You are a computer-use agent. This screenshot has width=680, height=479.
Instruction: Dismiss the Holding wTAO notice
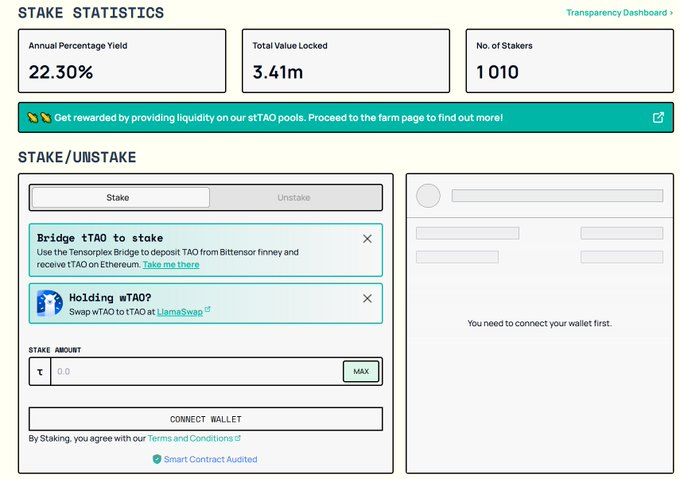pos(367,298)
